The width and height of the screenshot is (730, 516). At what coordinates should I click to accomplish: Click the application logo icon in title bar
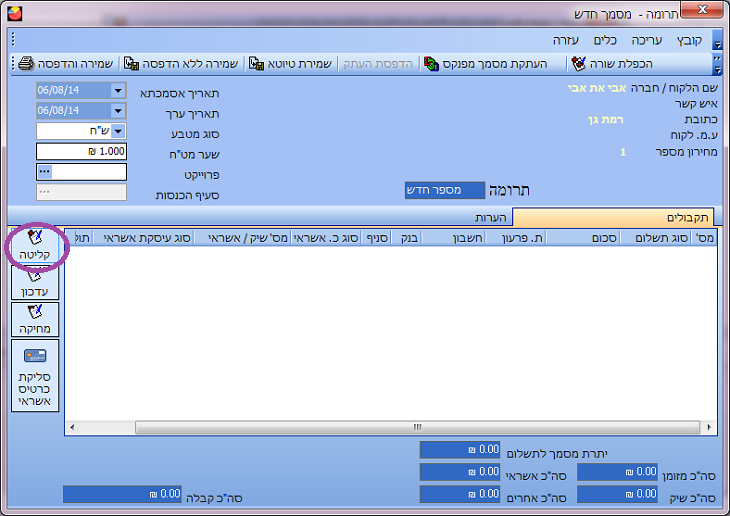coord(15,14)
